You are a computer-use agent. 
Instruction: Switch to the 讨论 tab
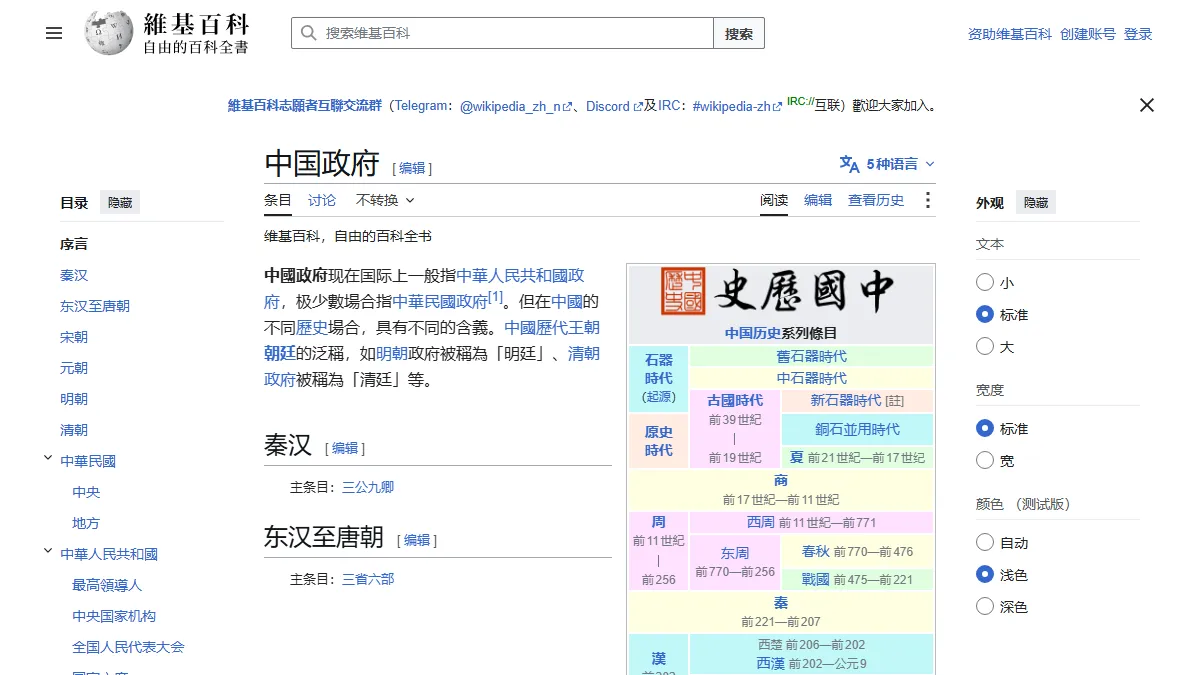click(322, 200)
